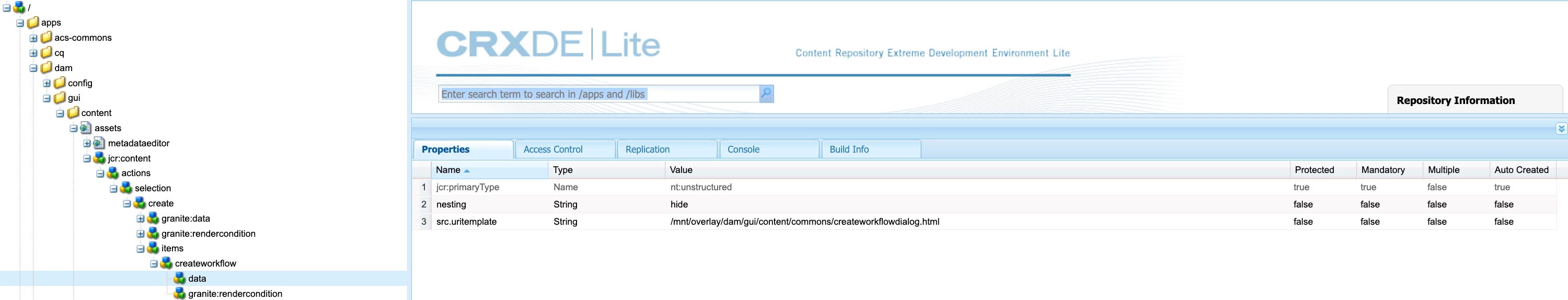Click the createworkflowdialog.html value cell
This screenshot has height=300, width=1568.
[977, 222]
